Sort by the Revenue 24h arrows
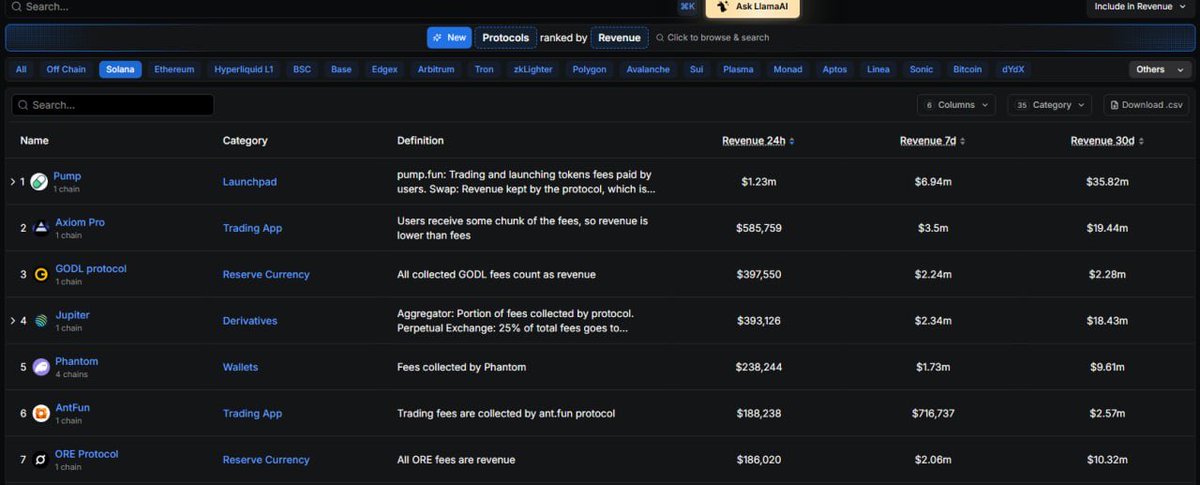Image resolution: width=1200 pixels, height=485 pixels. click(x=792, y=141)
